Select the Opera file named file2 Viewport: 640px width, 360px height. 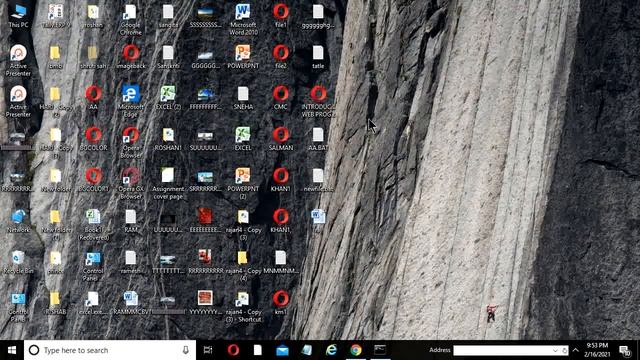281,57
